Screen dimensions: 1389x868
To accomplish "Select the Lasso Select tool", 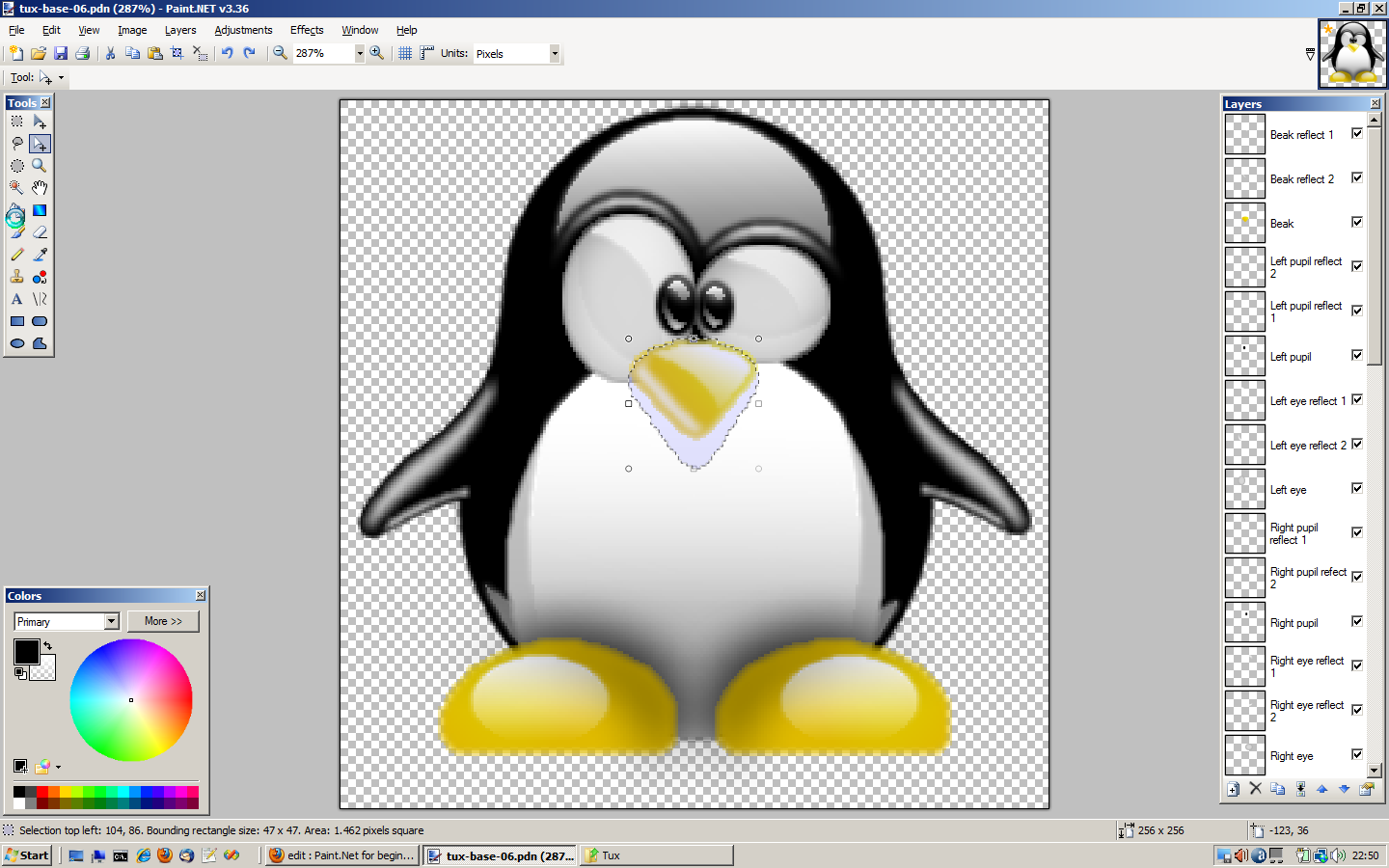I will (17, 144).
